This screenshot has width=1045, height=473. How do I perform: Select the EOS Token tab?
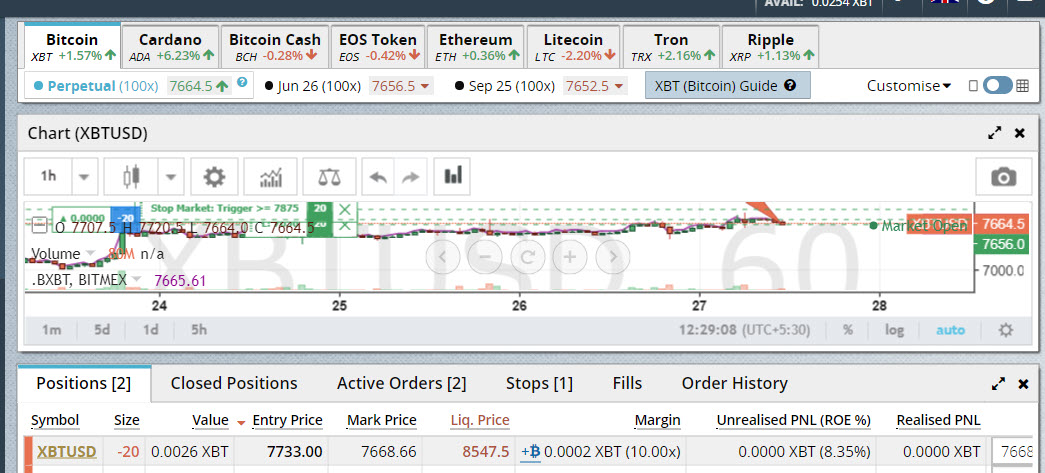[x=378, y=47]
